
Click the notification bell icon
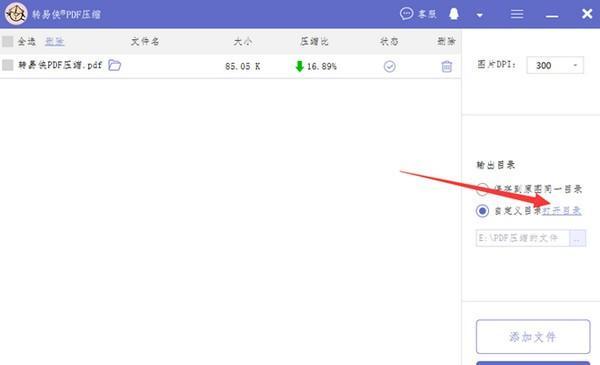coord(454,14)
